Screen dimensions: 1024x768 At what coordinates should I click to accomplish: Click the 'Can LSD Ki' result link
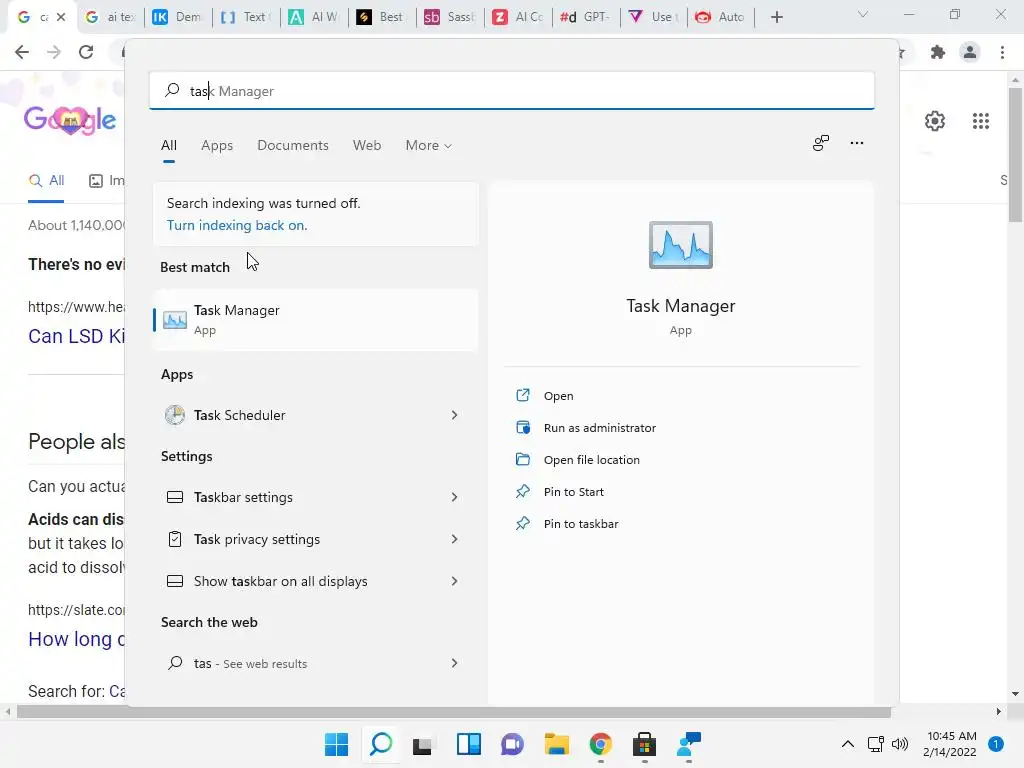click(76, 336)
